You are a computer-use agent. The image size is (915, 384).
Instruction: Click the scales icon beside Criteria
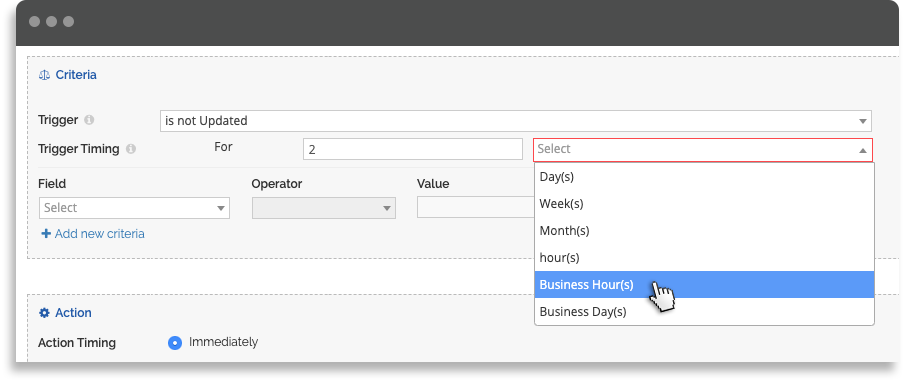44,75
